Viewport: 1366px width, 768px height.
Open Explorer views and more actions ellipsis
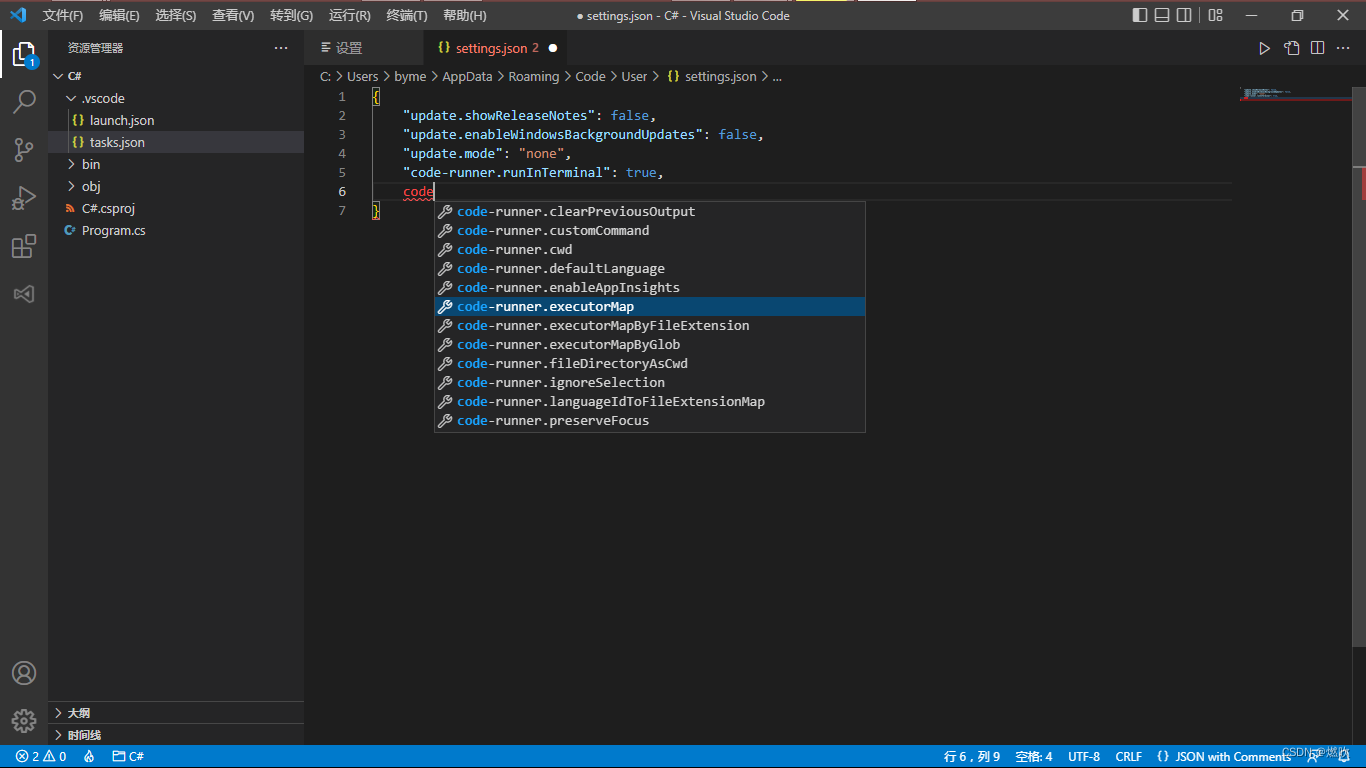pos(281,48)
